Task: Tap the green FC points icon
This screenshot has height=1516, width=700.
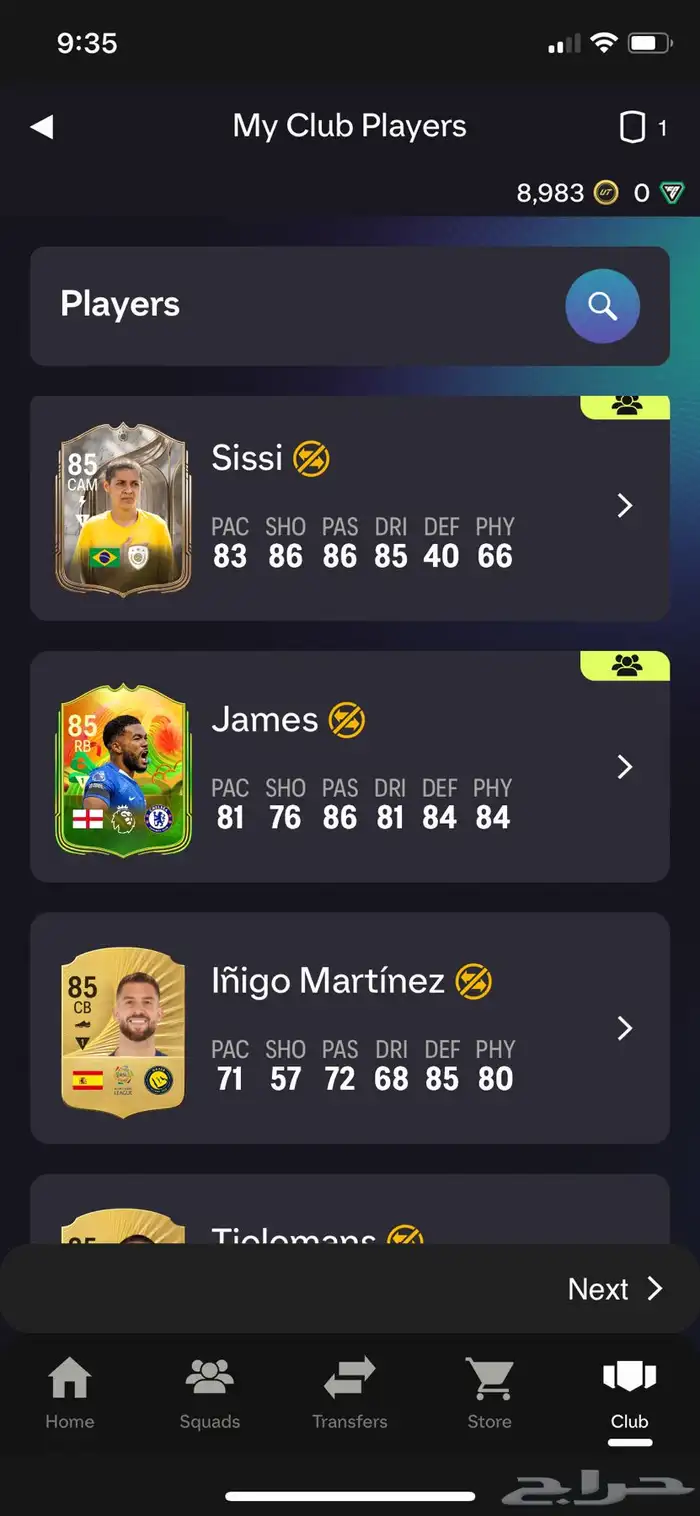Action: pyautogui.click(x=672, y=193)
